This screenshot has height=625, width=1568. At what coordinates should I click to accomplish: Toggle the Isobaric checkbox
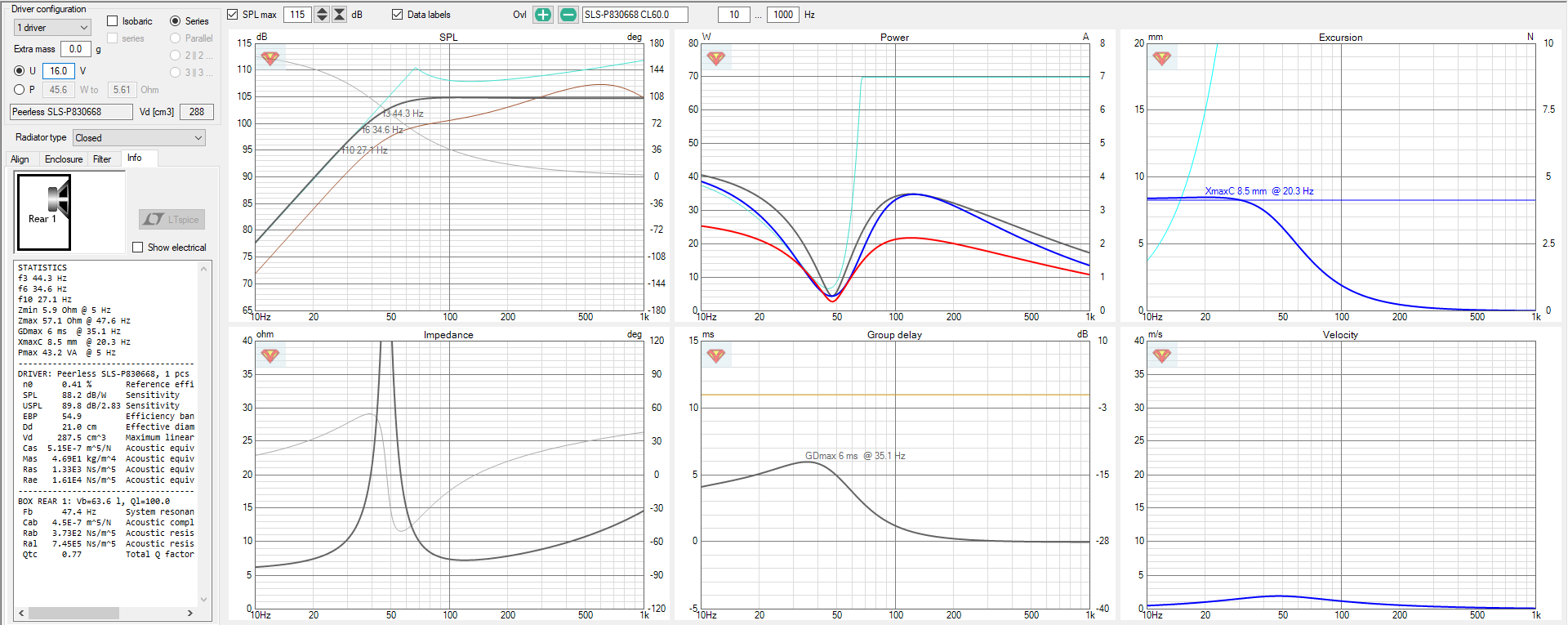coord(113,21)
